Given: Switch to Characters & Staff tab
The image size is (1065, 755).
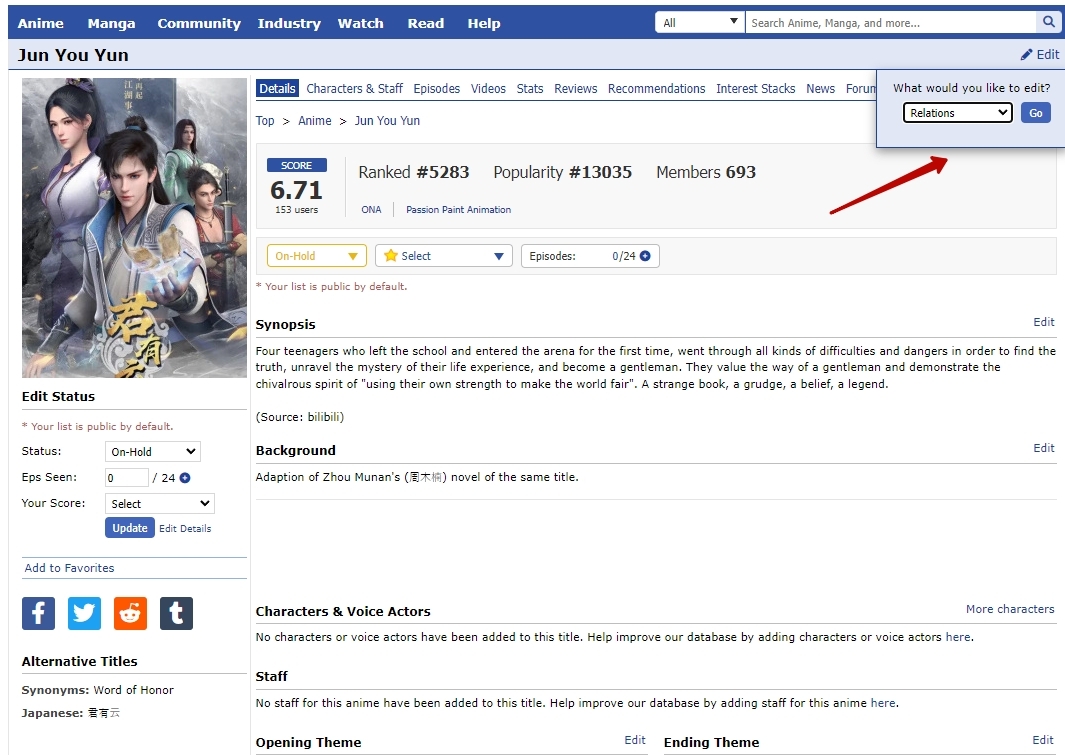Looking at the screenshot, I should 354,89.
